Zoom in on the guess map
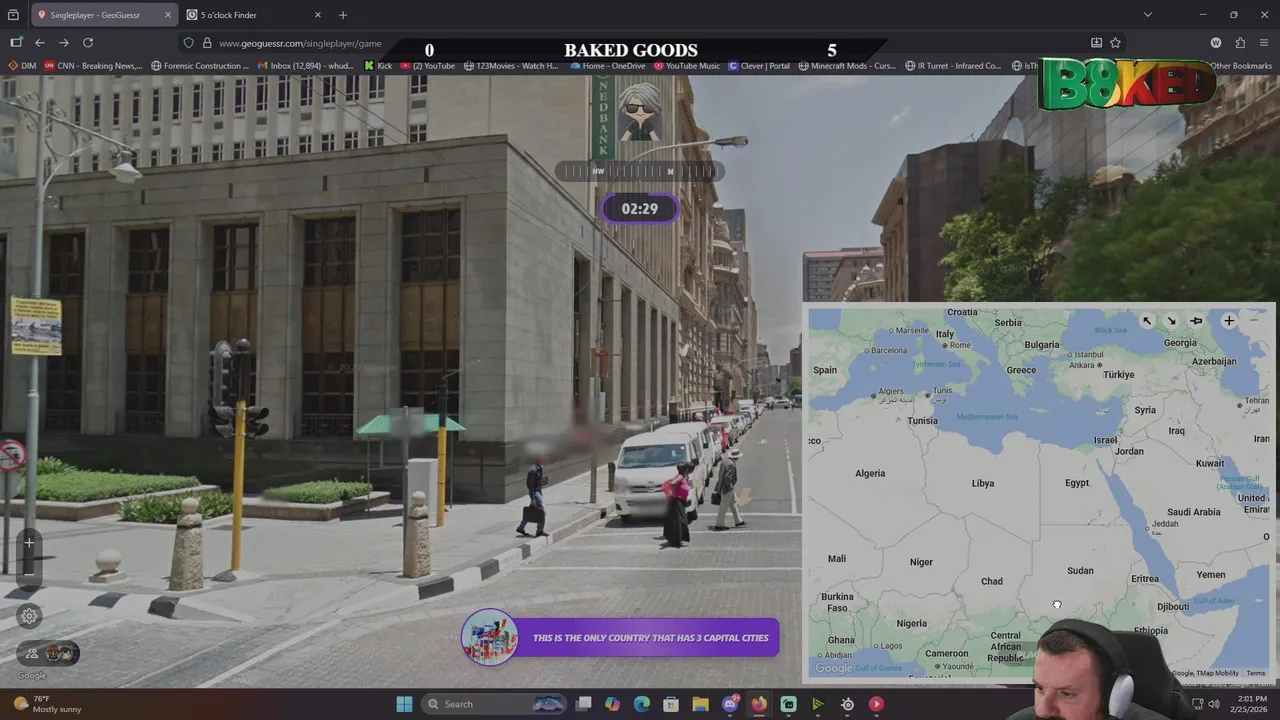This screenshot has height=720, width=1280. (x=1229, y=321)
